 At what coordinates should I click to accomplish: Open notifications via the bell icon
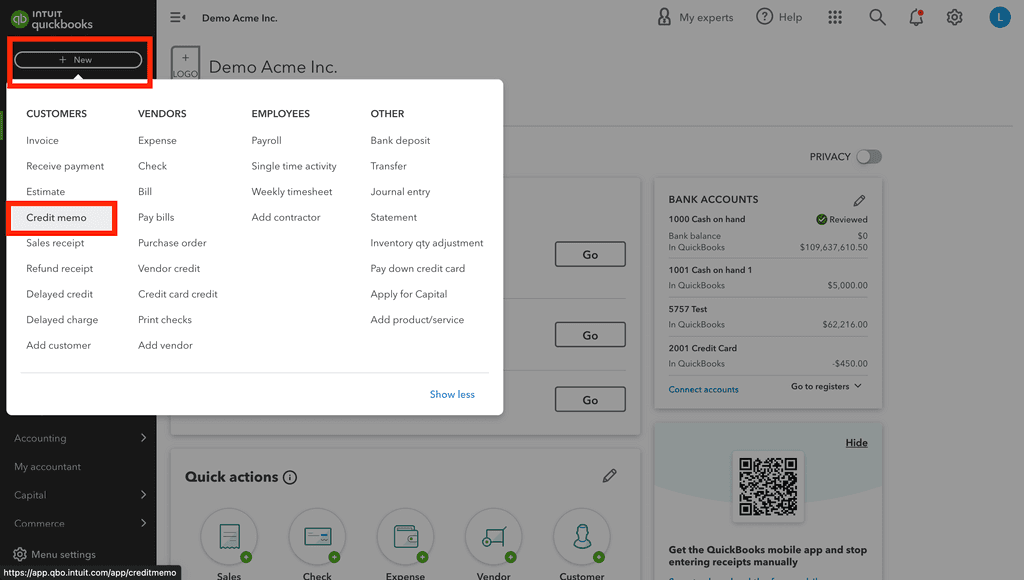[x=916, y=17]
